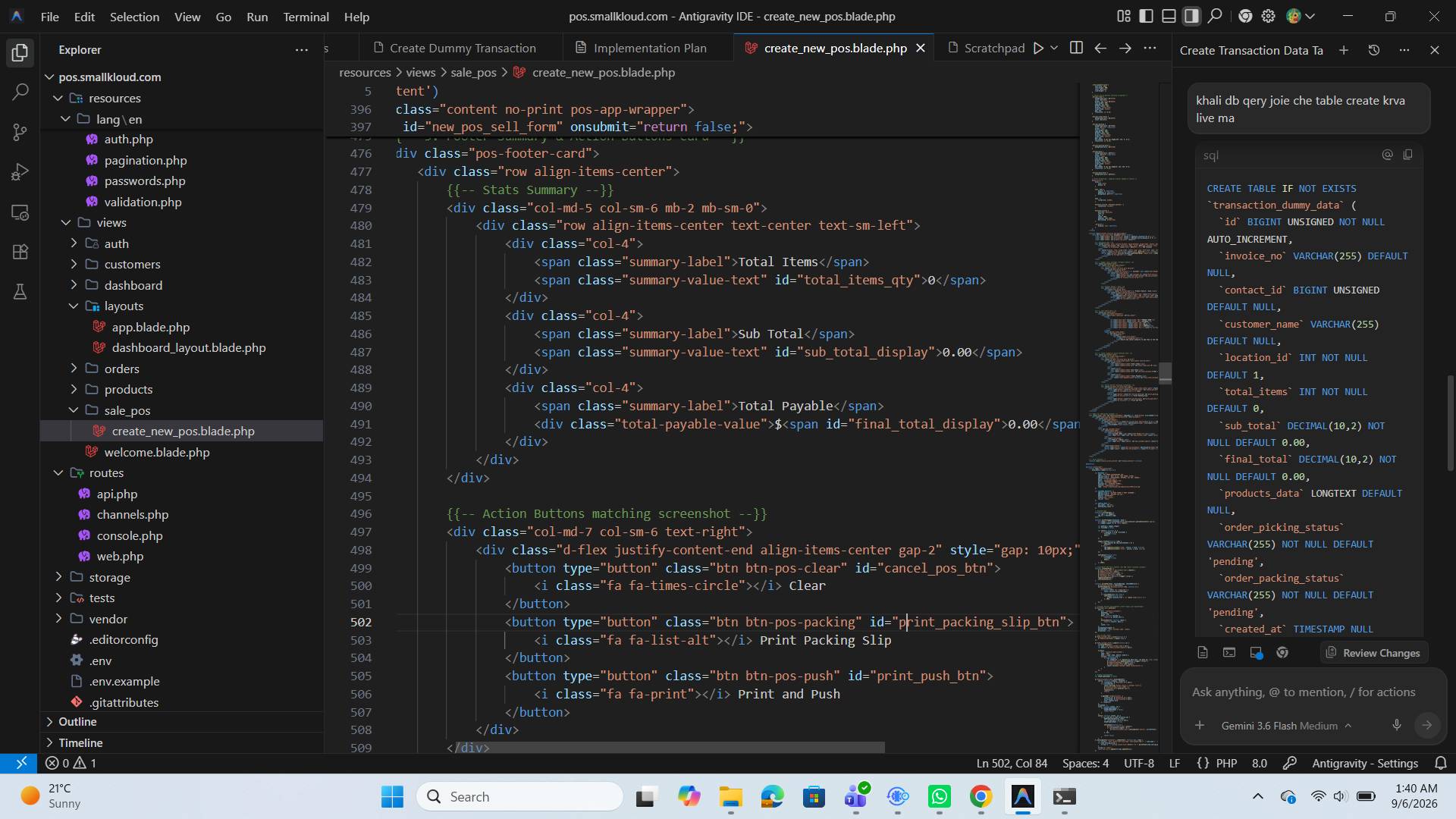Open the Terminal menu

tap(306, 16)
